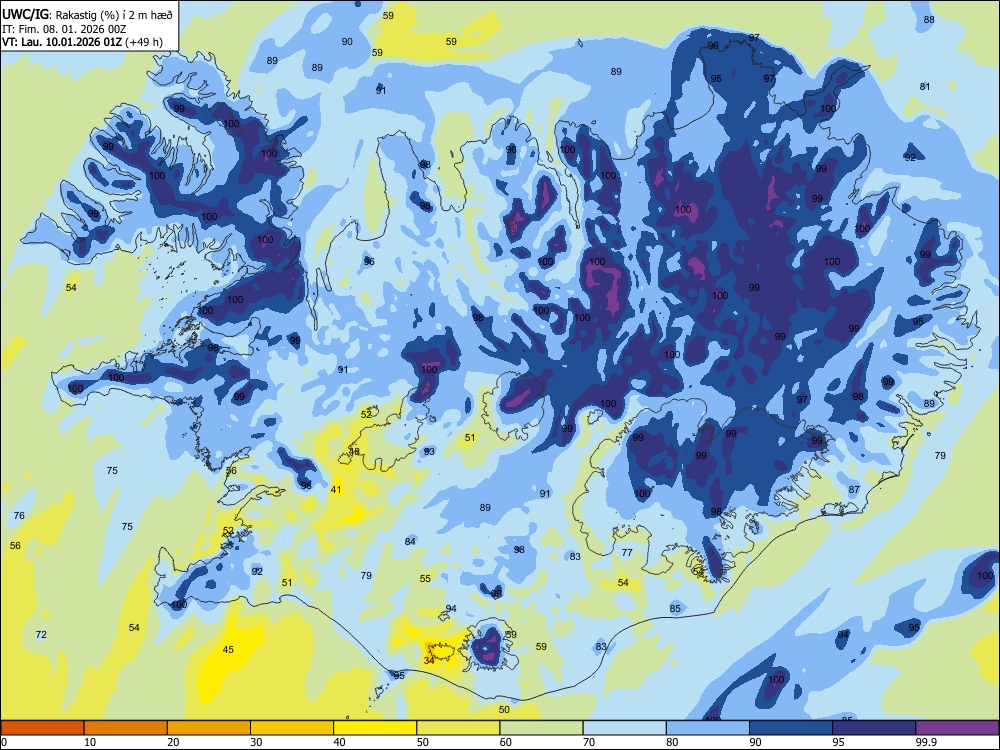This screenshot has width=1000, height=750.
Task: Click the humidity value '45' over the sea
Action: pyautogui.click(x=228, y=650)
